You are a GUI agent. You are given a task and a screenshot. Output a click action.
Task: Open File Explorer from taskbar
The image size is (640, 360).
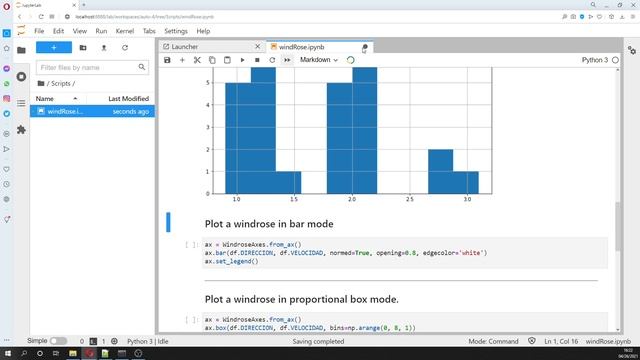73,353
